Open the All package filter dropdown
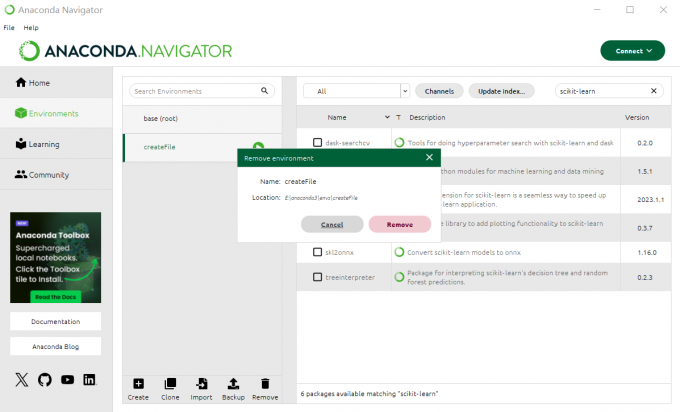The image size is (680, 412). click(x=356, y=91)
